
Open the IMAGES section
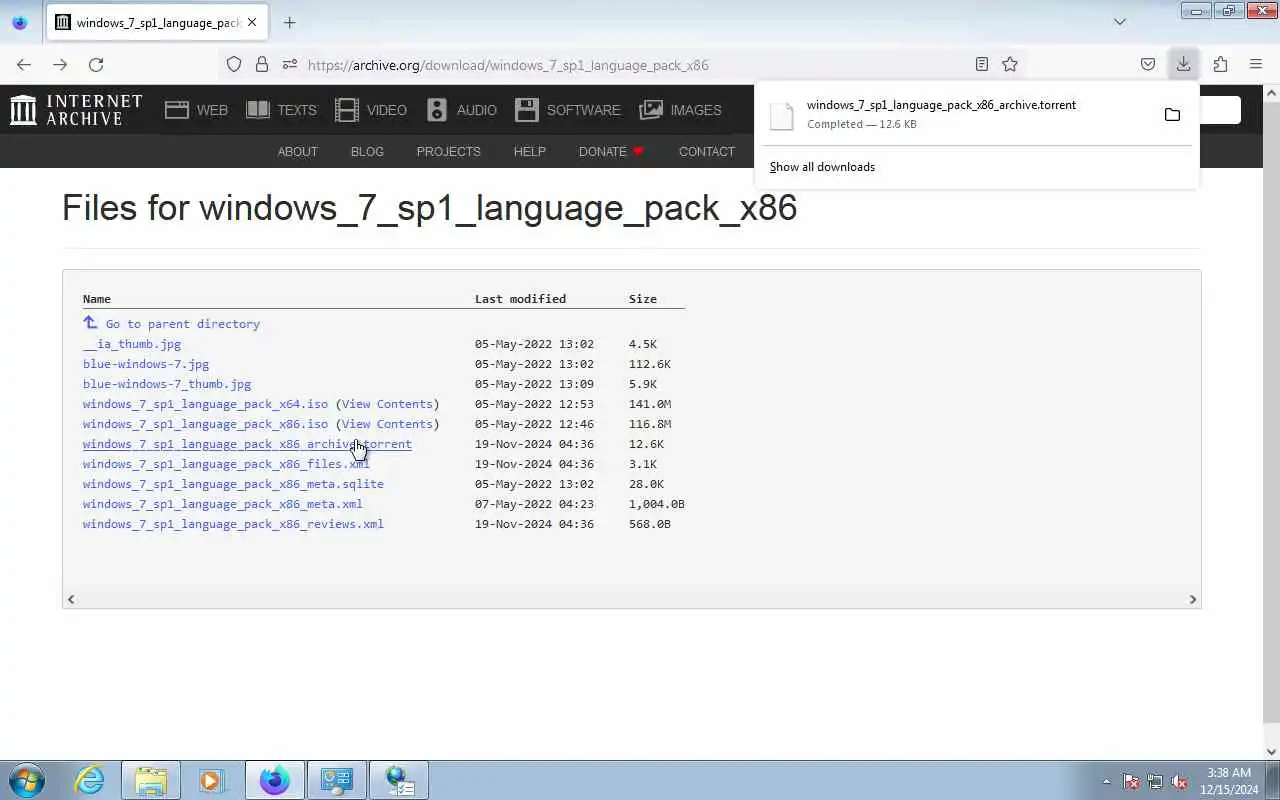tap(681, 110)
